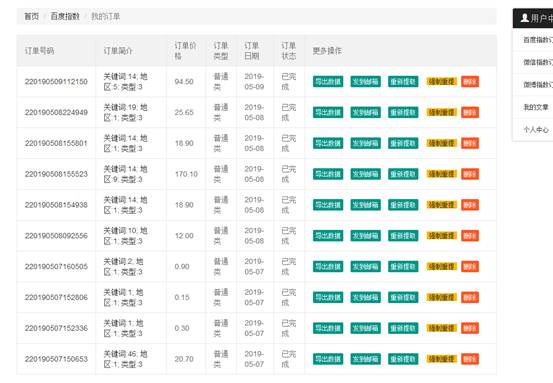This screenshot has width=553, height=383.
Task: Click 强制重提 for order 220190507152336
Action: [x=442, y=328]
